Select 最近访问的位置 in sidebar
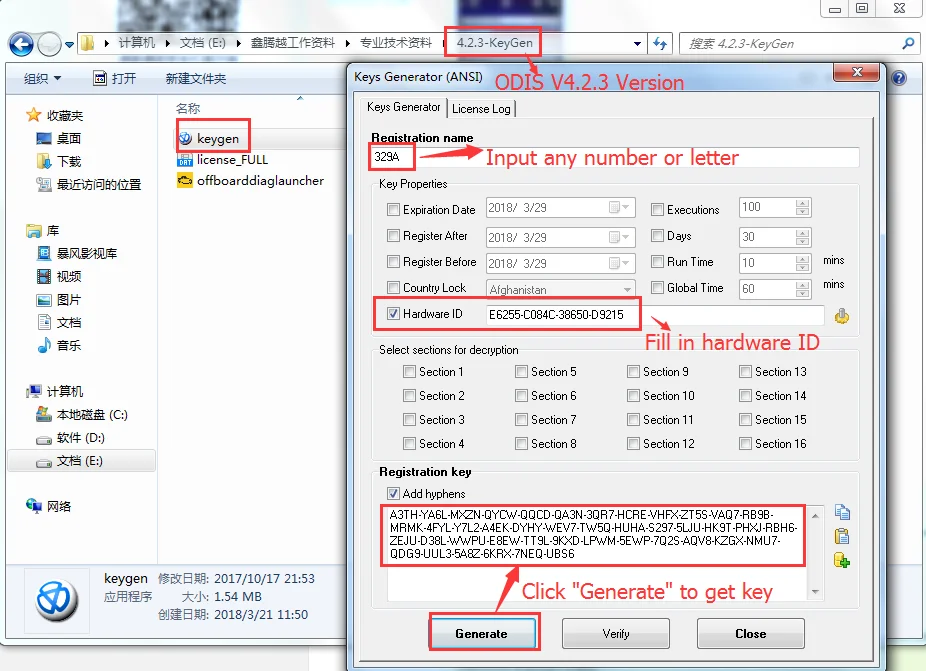Image resolution: width=926 pixels, height=671 pixels. coord(89,184)
